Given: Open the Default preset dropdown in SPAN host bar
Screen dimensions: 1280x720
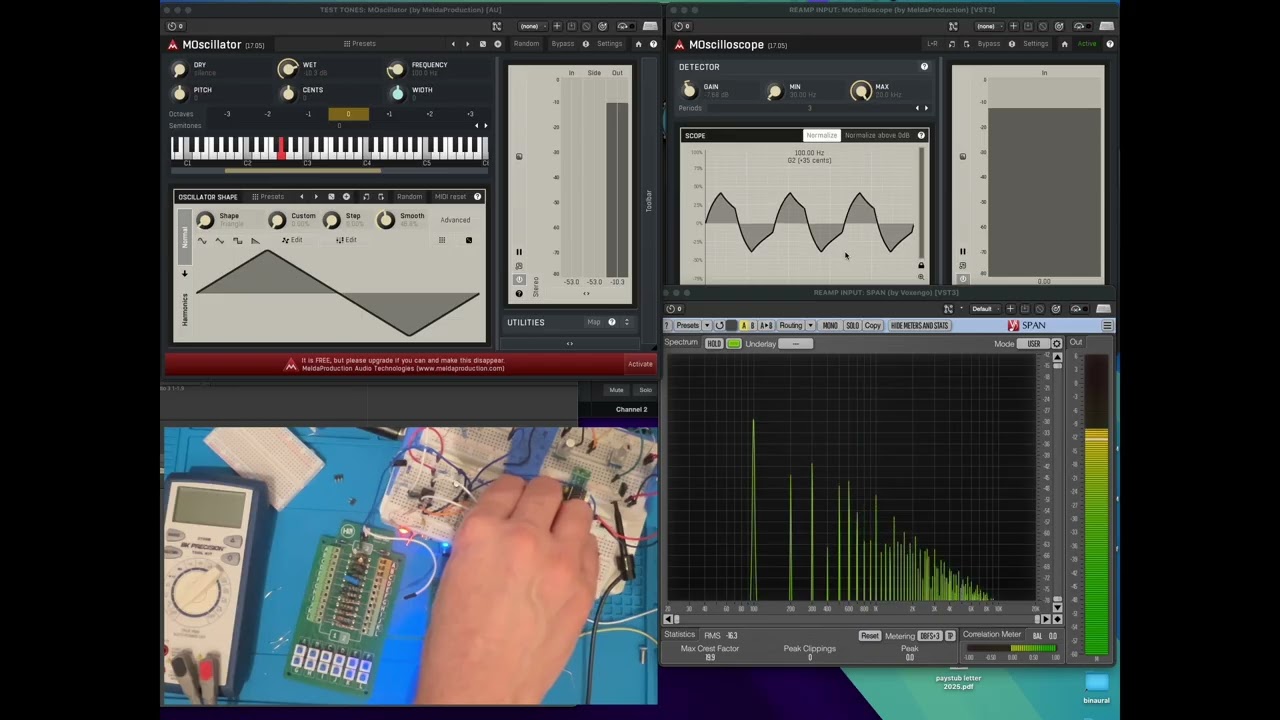Looking at the screenshot, I should 983,309.
